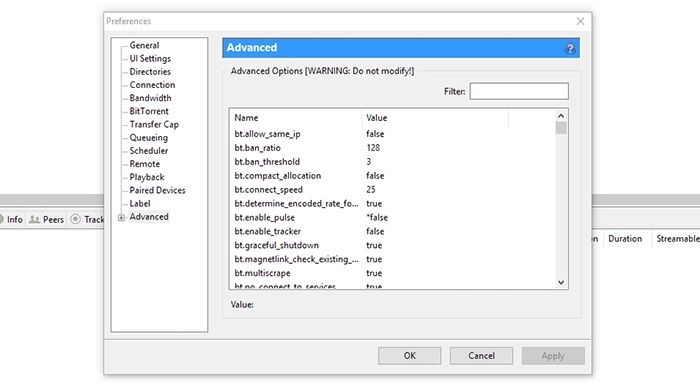
Task: Select Playback in the tree
Action: point(147,177)
